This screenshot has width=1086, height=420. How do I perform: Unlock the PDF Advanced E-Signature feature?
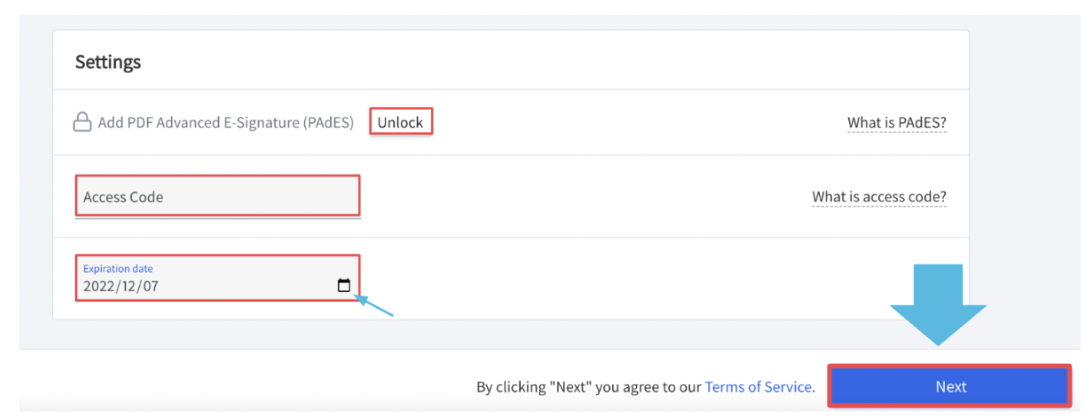[x=400, y=123]
